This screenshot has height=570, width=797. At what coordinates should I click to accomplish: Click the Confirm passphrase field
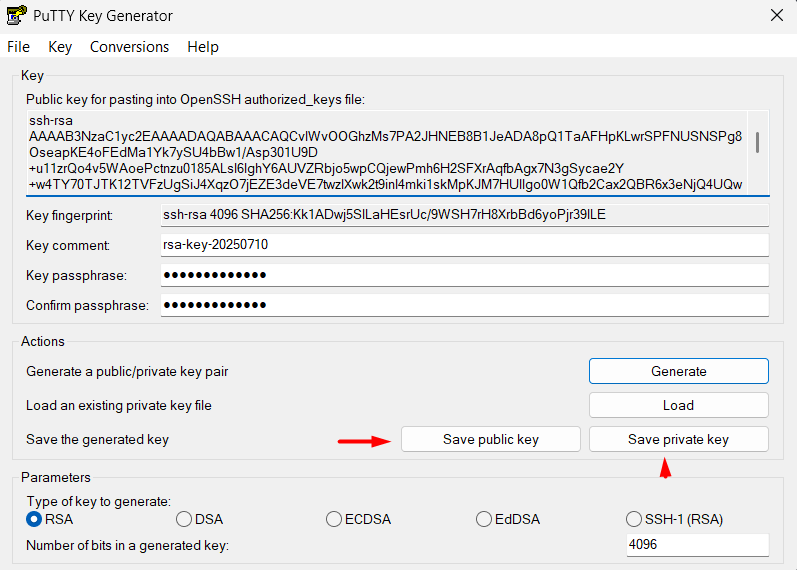point(465,305)
